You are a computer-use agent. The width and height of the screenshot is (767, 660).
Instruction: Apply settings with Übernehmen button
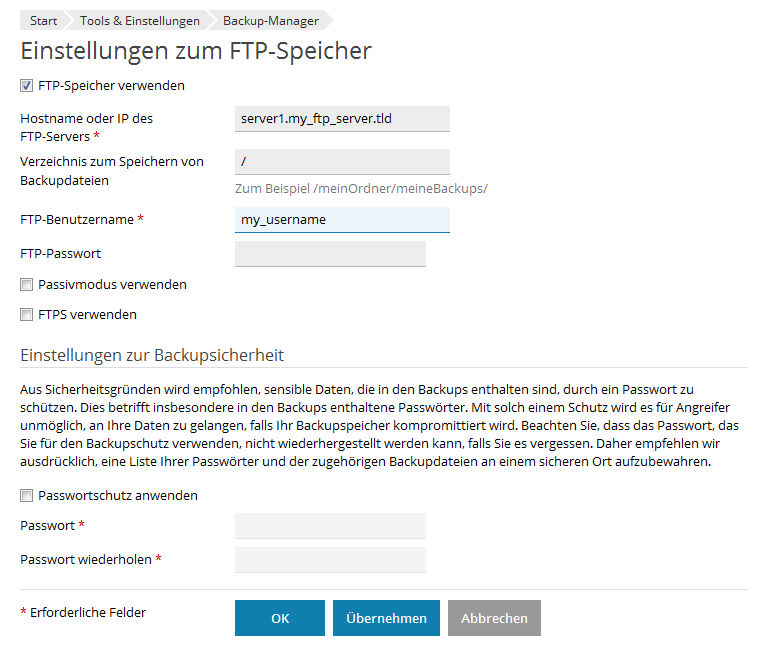pyautogui.click(x=386, y=618)
